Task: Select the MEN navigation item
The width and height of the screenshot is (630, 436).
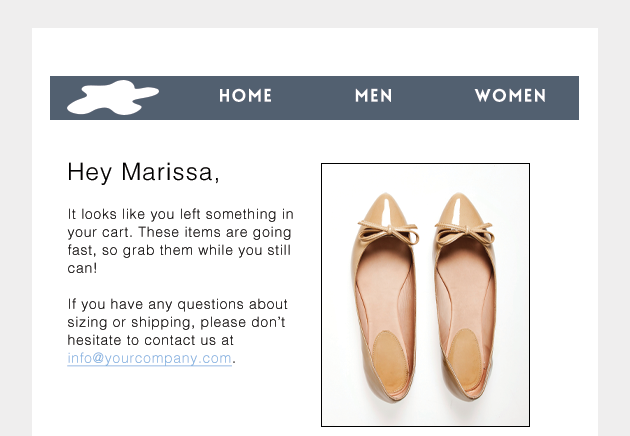Action: (373, 96)
